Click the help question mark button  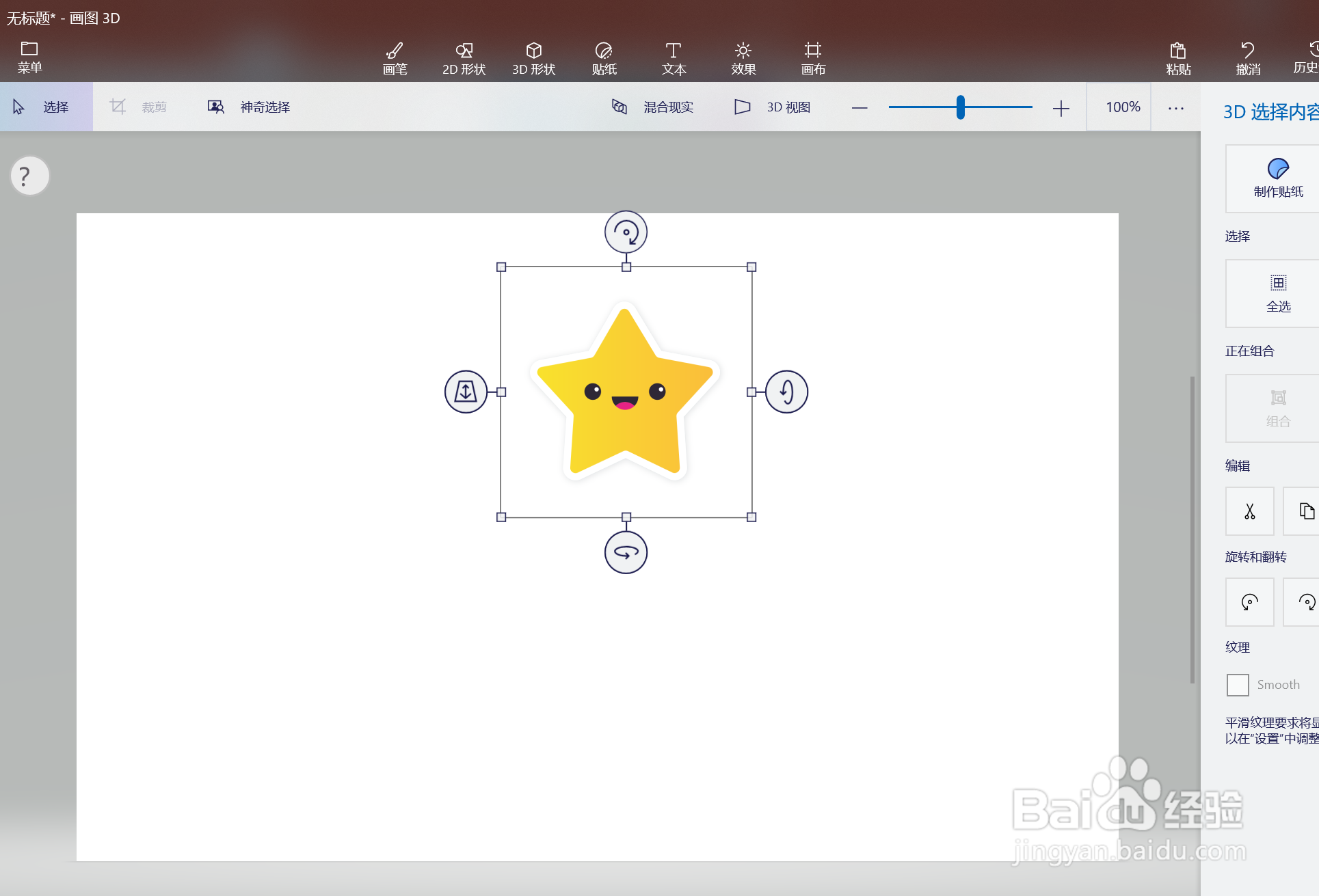[29, 176]
